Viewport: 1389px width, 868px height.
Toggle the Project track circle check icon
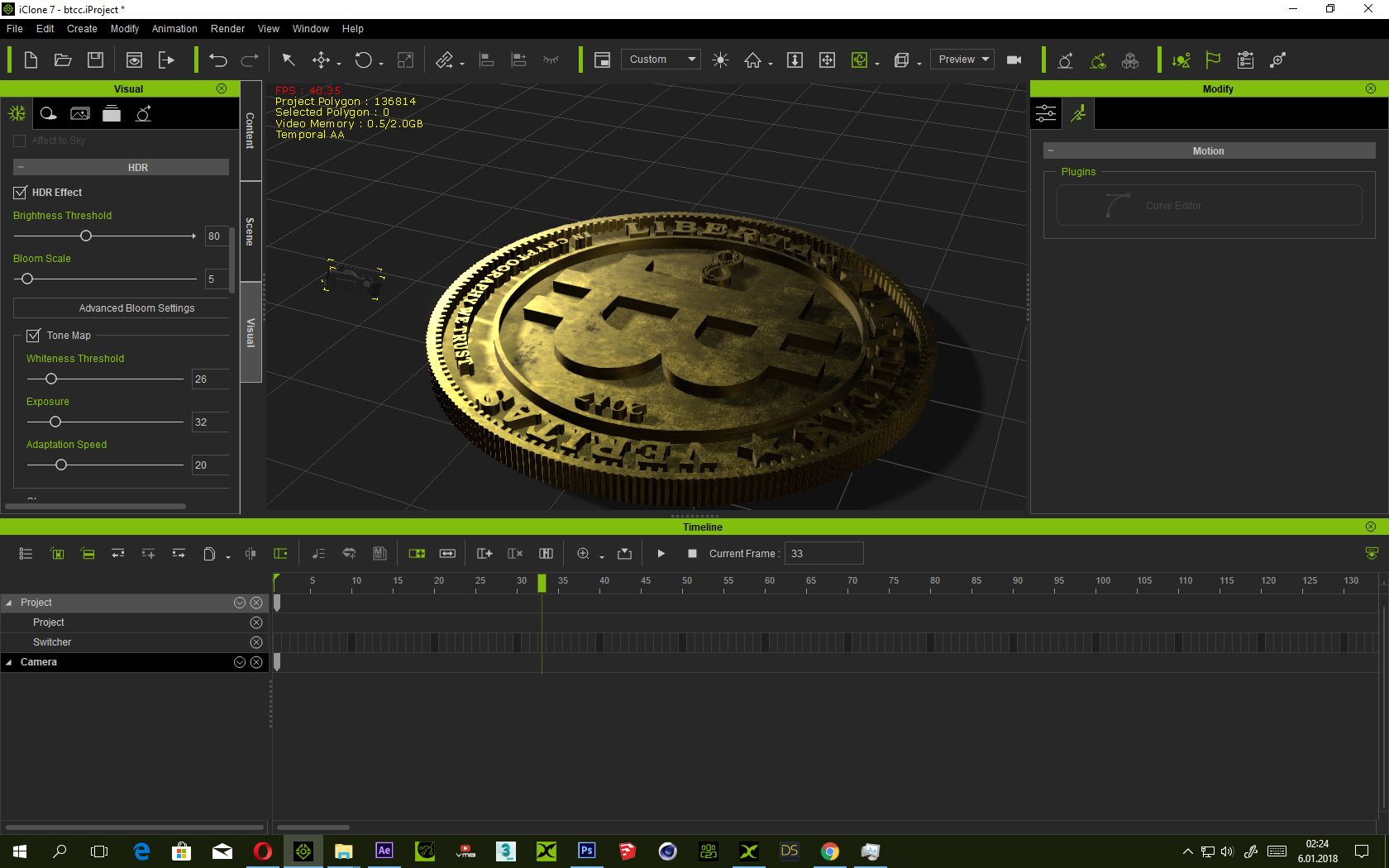(x=240, y=603)
